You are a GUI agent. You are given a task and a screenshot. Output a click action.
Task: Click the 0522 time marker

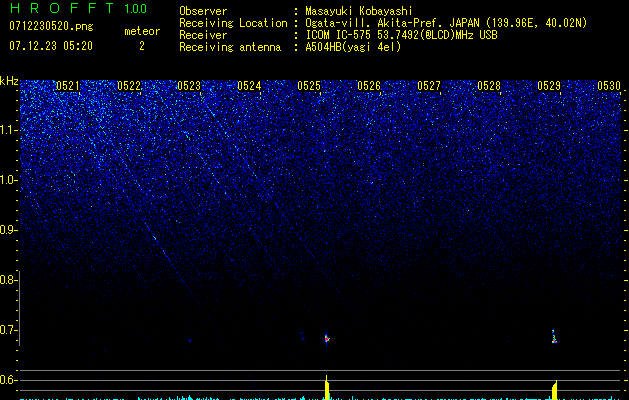pyautogui.click(x=129, y=86)
